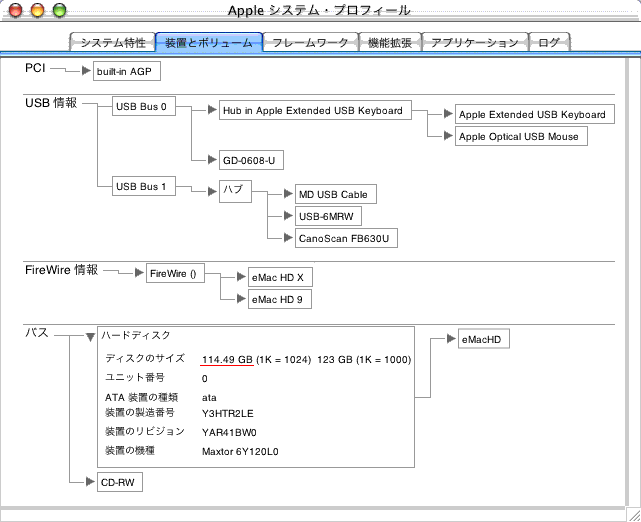Expand the USB-6MRW disclosure triangle

[x=288, y=215]
